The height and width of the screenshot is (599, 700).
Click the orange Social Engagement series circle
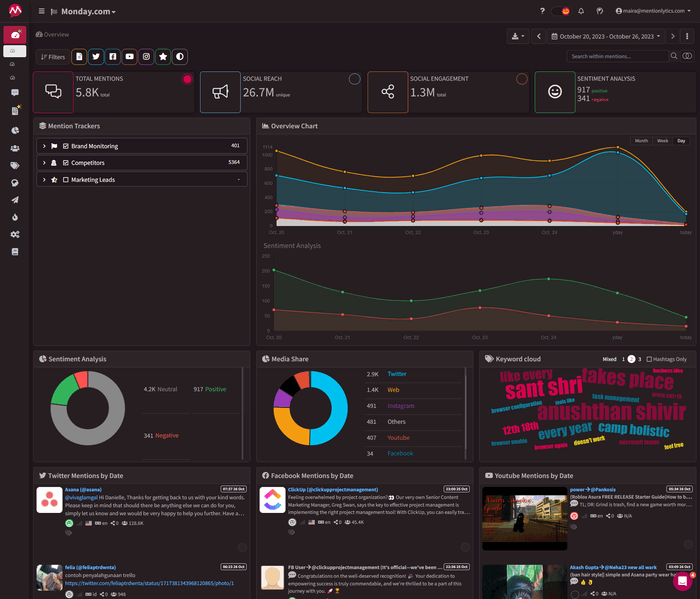point(521,79)
